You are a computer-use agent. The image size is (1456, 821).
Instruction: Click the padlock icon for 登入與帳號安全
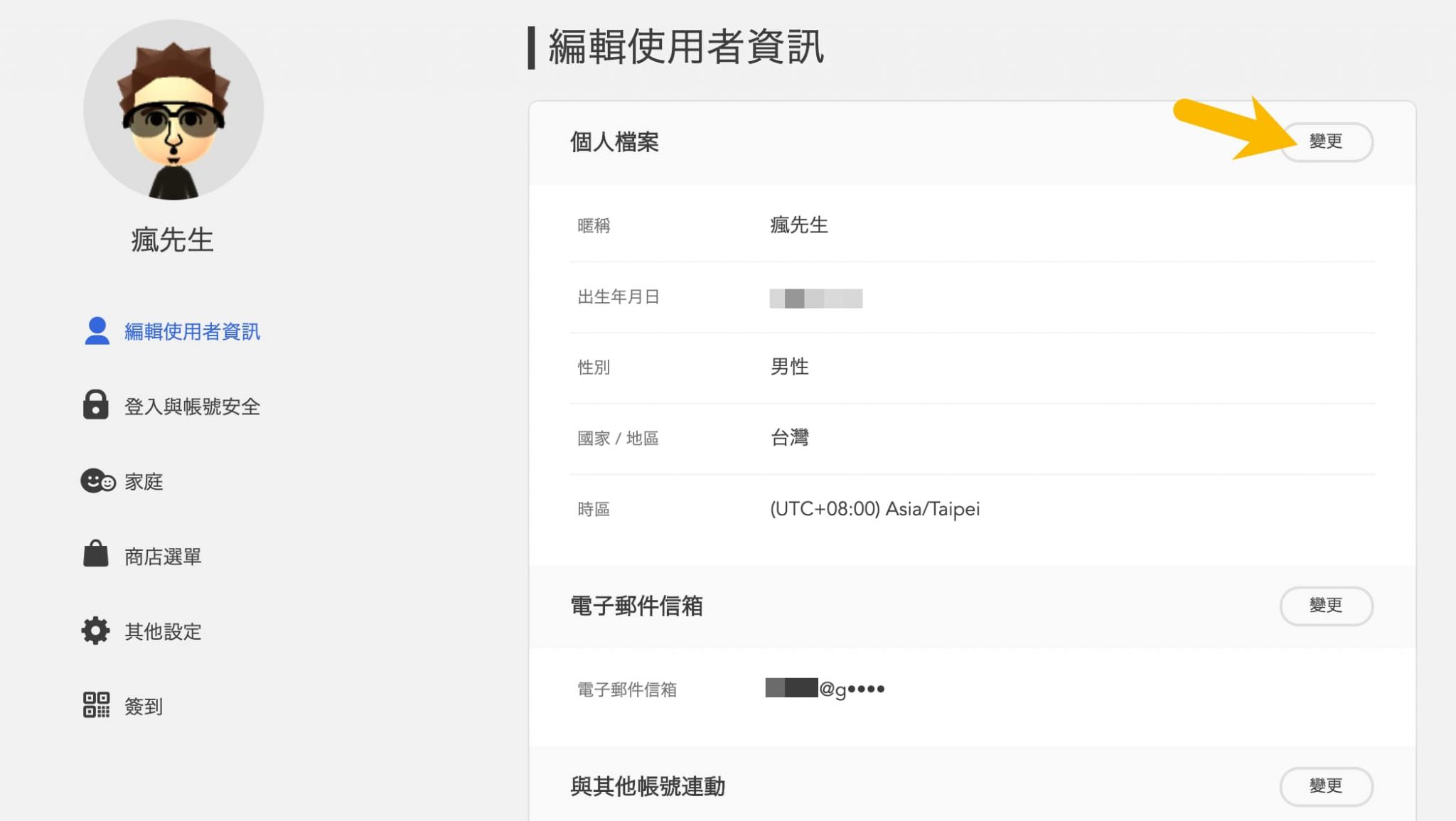pyautogui.click(x=95, y=405)
